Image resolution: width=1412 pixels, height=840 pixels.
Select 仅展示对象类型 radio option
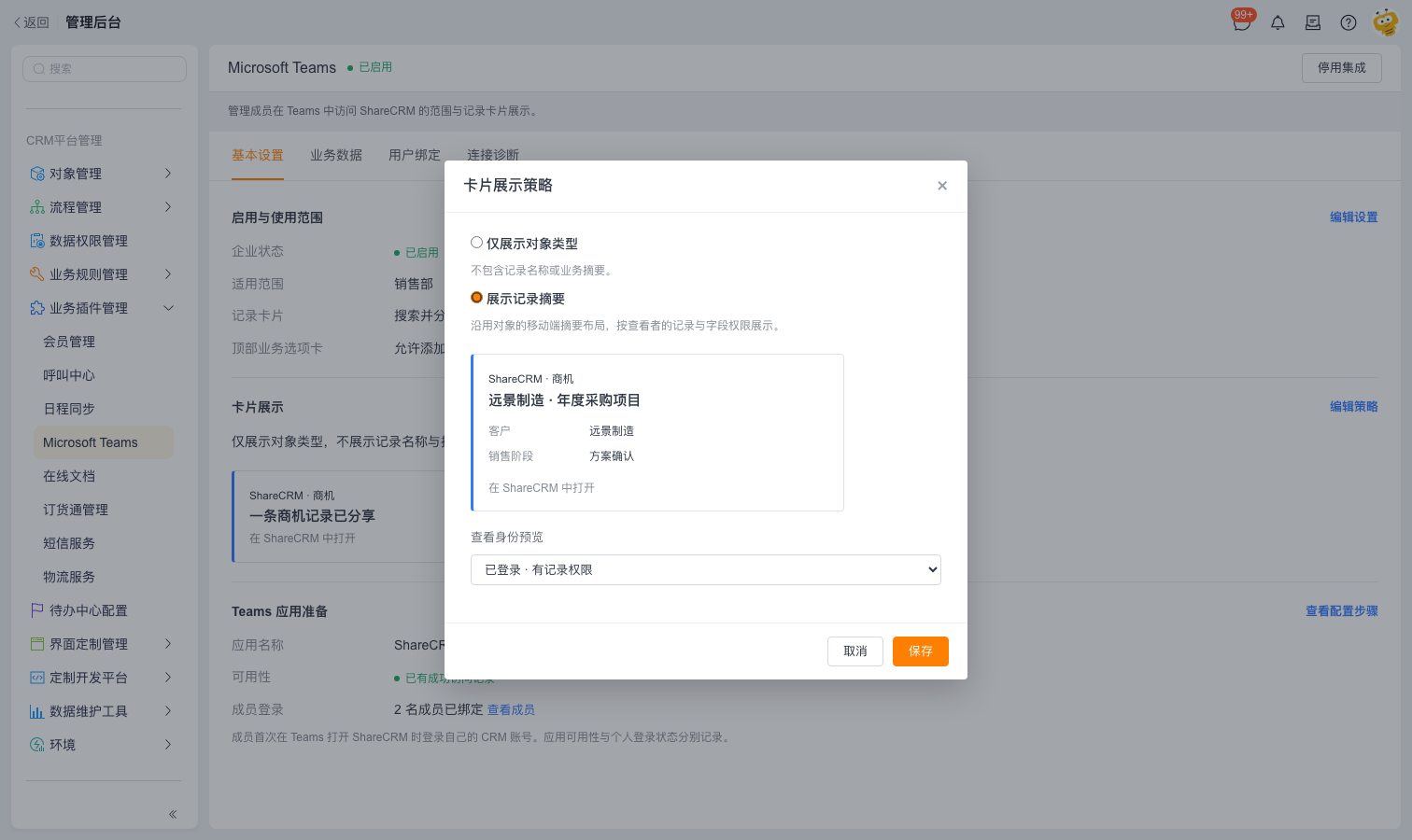click(476, 243)
